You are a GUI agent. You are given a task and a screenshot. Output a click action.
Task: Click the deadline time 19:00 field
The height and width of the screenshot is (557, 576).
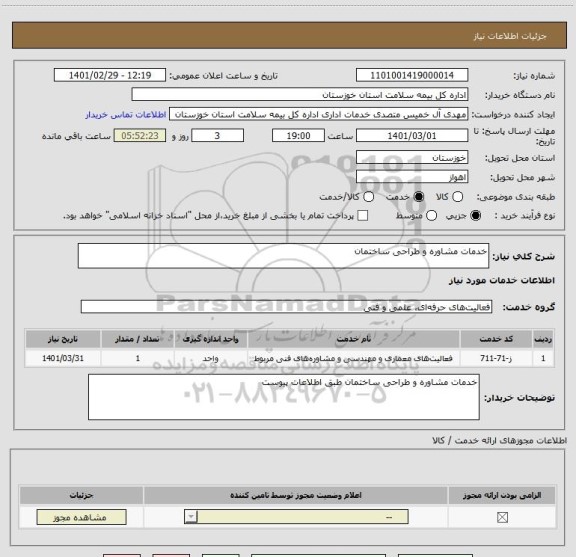pyautogui.click(x=298, y=136)
